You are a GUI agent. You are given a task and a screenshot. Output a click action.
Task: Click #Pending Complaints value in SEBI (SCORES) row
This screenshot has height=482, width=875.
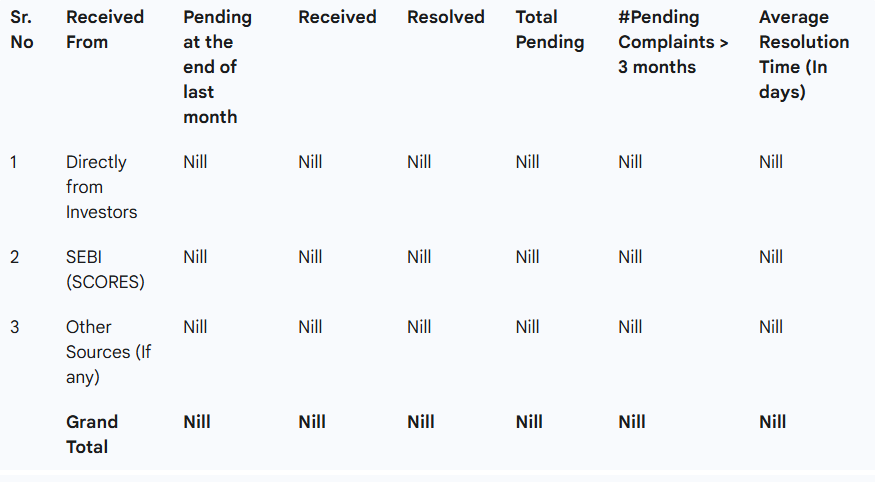pyautogui.click(x=630, y=257)
